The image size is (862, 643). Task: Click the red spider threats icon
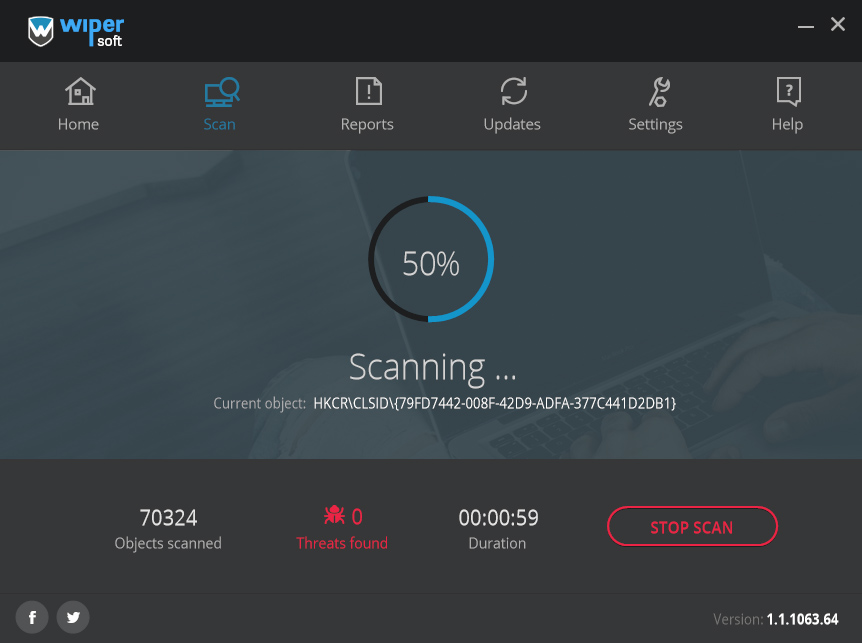coord(333,516)
